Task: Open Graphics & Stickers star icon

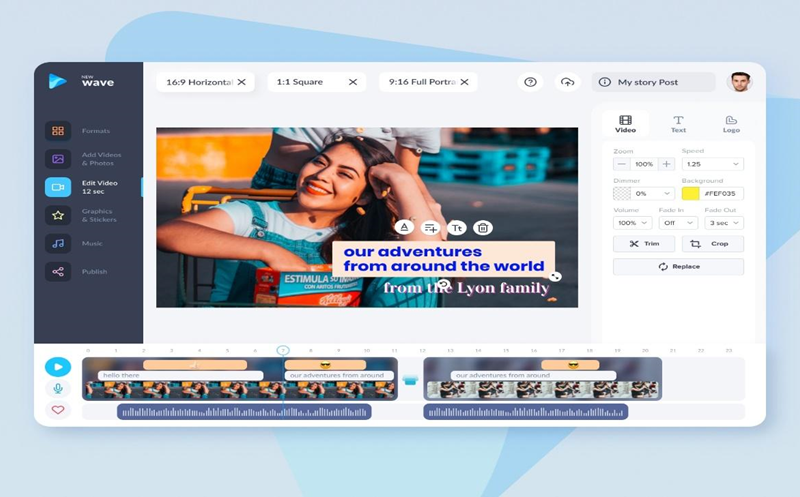Action: pos(58,215)
